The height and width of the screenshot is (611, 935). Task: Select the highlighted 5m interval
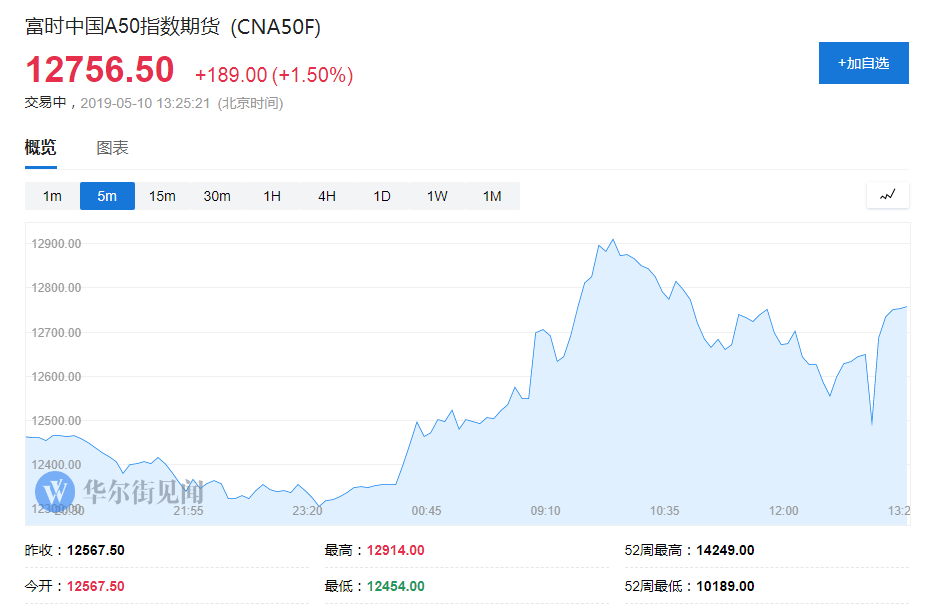coord(107,196)
